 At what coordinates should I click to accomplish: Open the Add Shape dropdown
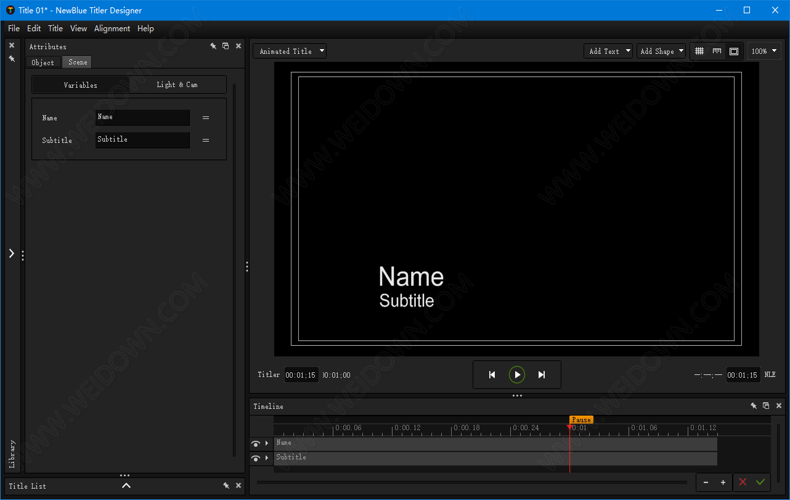pyautogui.click(x=661, y=51)
